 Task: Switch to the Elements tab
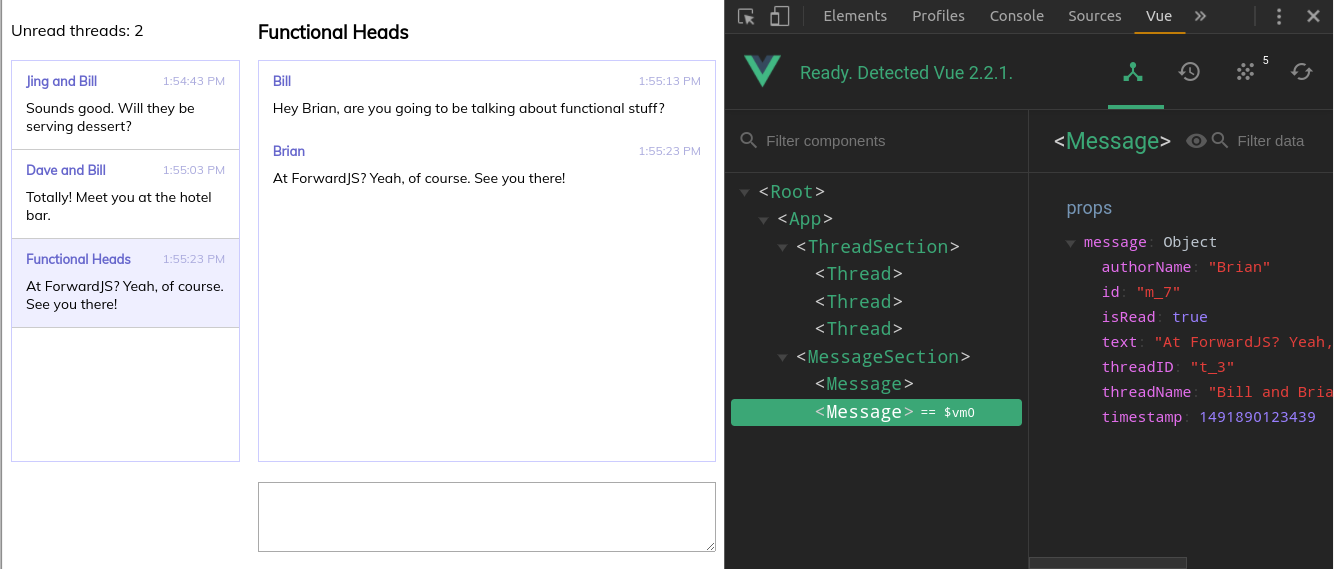click(x=855, y=16)
